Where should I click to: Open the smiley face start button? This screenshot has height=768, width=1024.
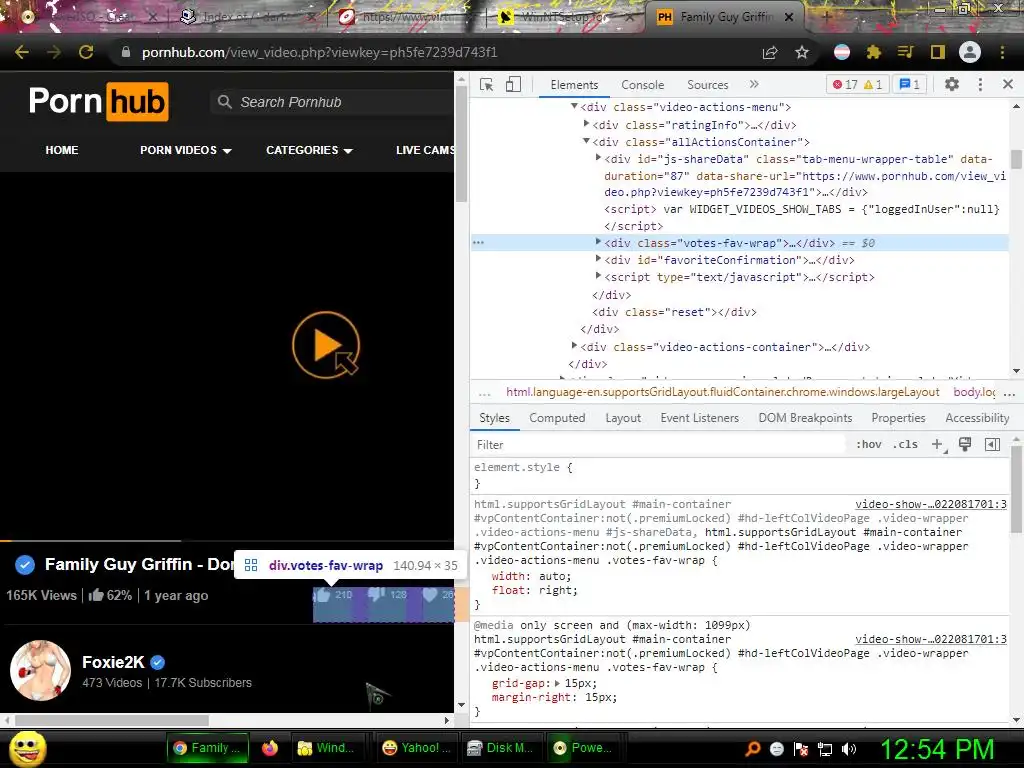pos(27,748)
